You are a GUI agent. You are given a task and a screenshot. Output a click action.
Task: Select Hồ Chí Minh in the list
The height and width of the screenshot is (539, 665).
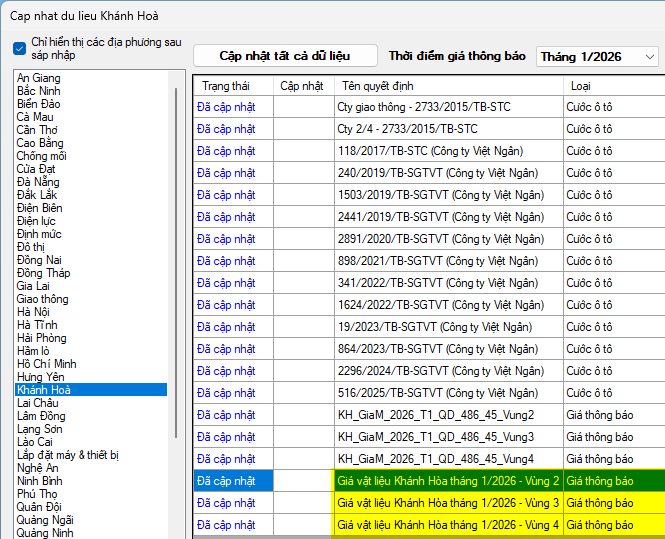(46, 364)
